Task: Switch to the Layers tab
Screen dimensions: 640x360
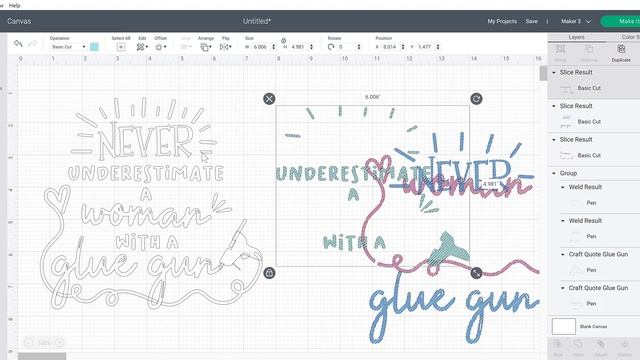Action: 576,37
